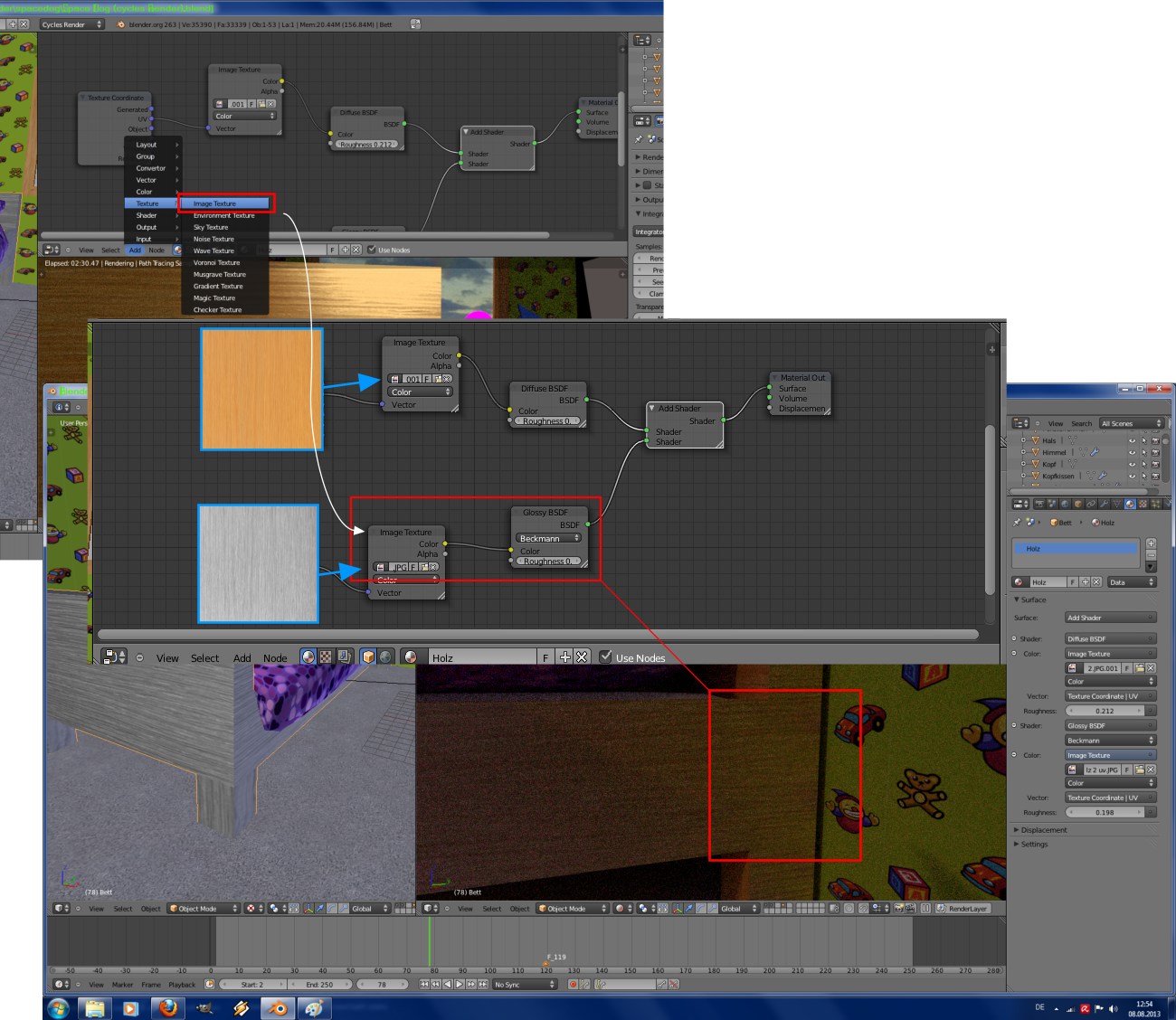Add a new material slot with plus button
The height and width of the screenshot is (1020, 1176).
pos(1151,543)
